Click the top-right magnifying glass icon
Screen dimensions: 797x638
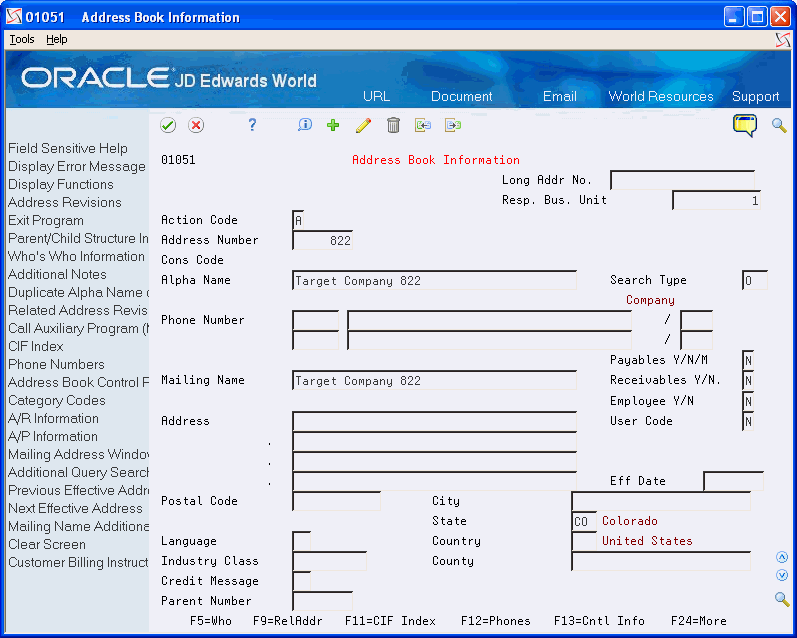click(x=779, y=125)
